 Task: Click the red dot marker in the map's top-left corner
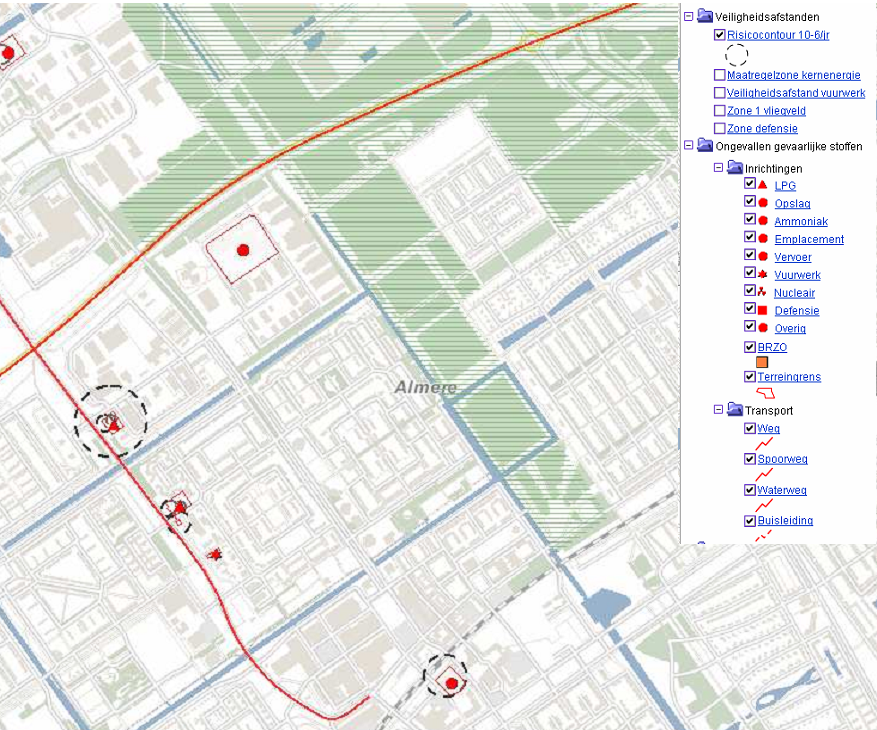click(8, 54)
